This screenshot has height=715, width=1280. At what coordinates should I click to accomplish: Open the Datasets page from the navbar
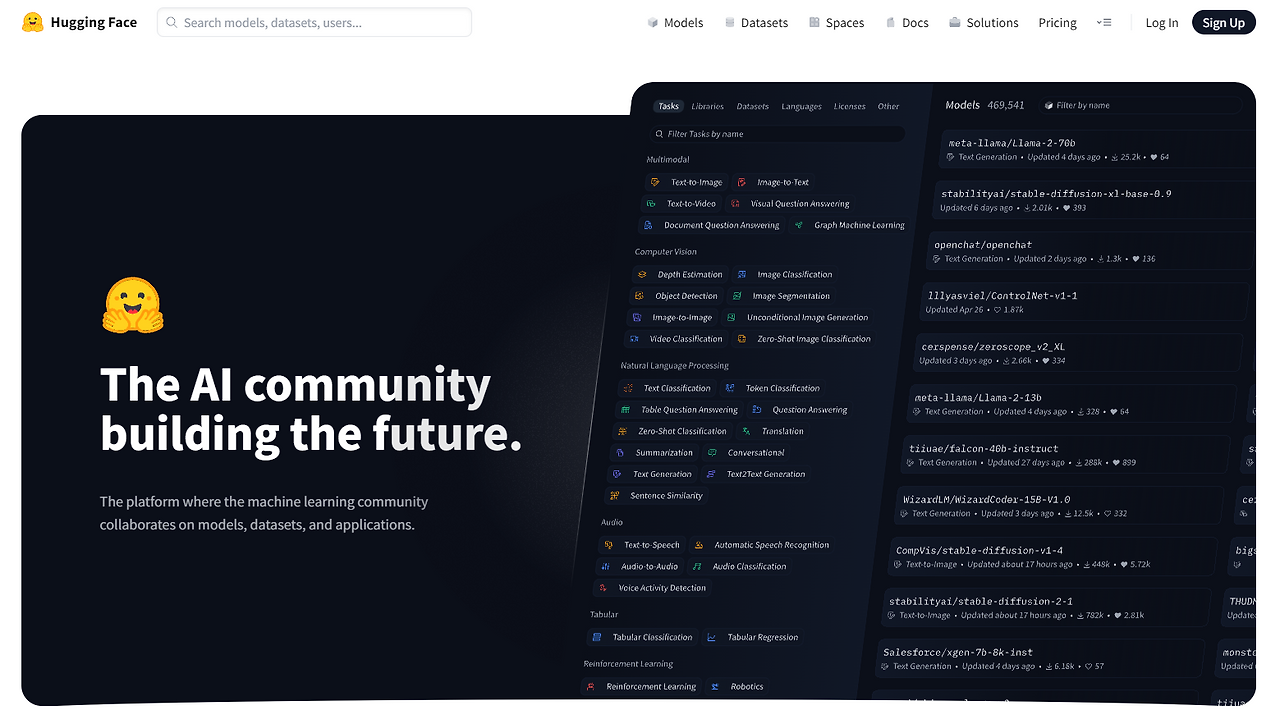pyautogui.click(x=757, y=22)
